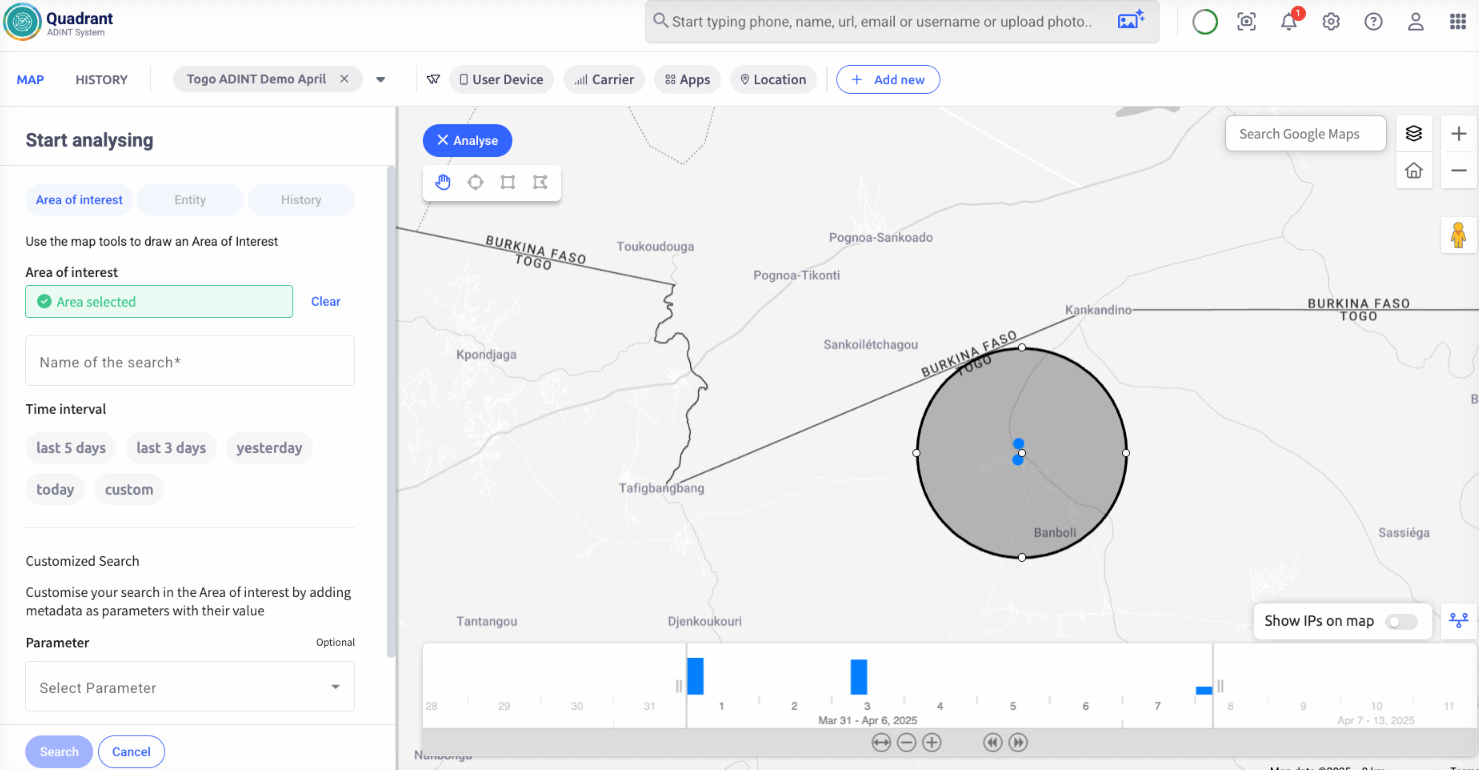Open the notifications bell
The height and width of the screenshot is (770, 1479).
pos(1289,22)
